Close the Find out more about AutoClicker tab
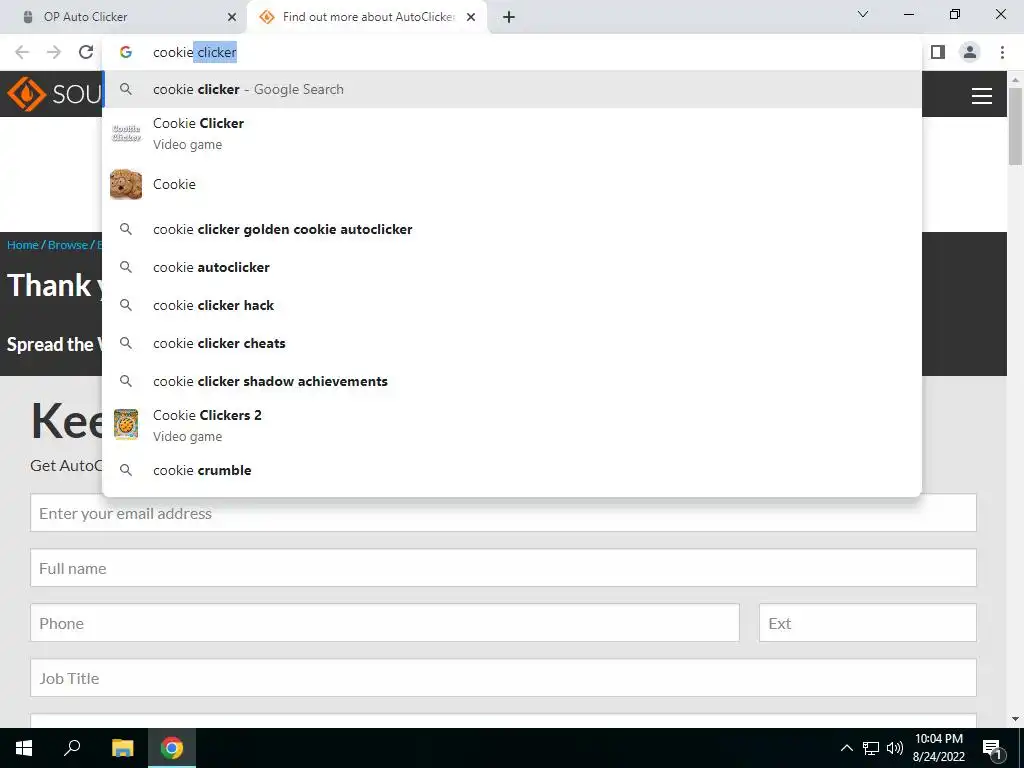 471,17
